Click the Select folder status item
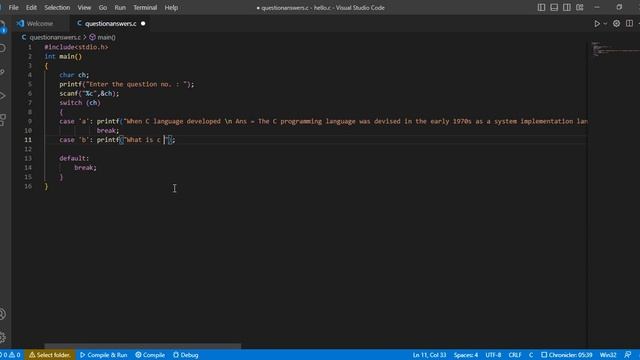Screen dimensions: 640x360 tap(49, 355)
